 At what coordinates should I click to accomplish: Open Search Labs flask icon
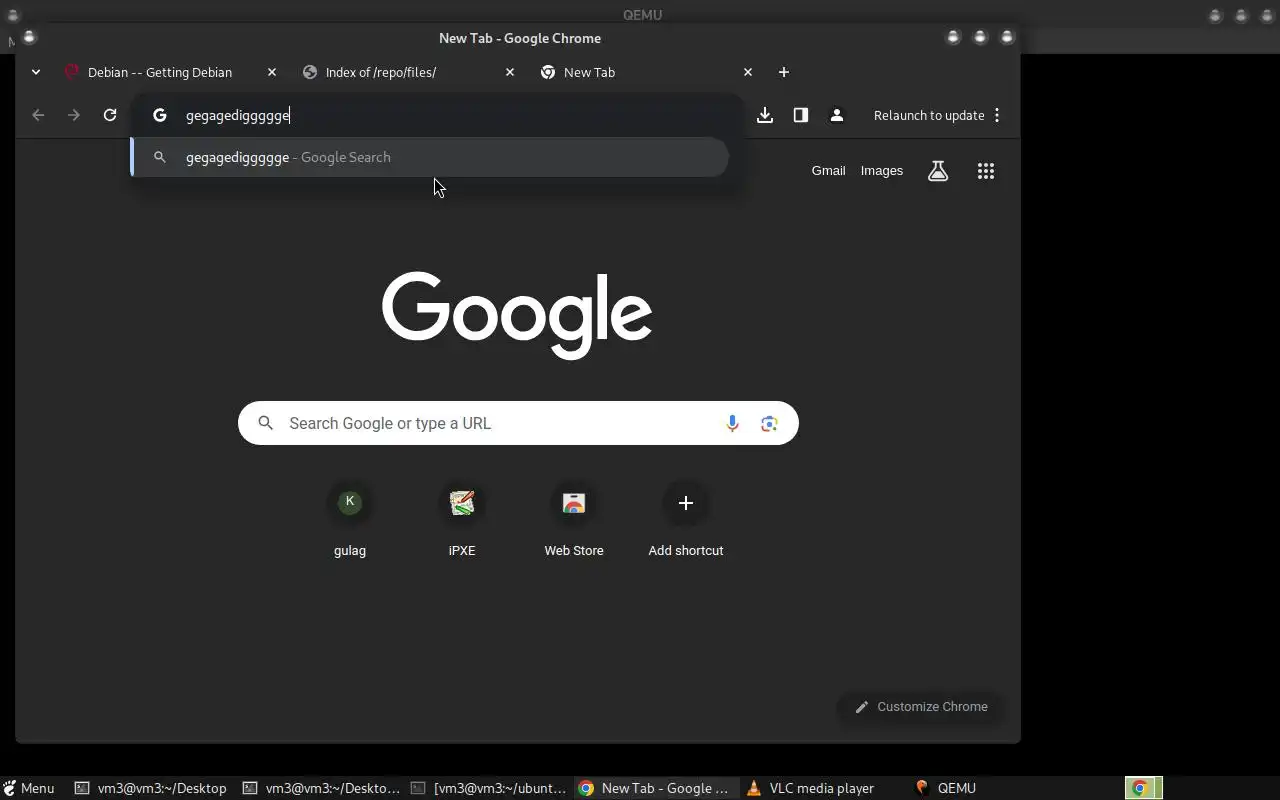(x=938, y=171)
